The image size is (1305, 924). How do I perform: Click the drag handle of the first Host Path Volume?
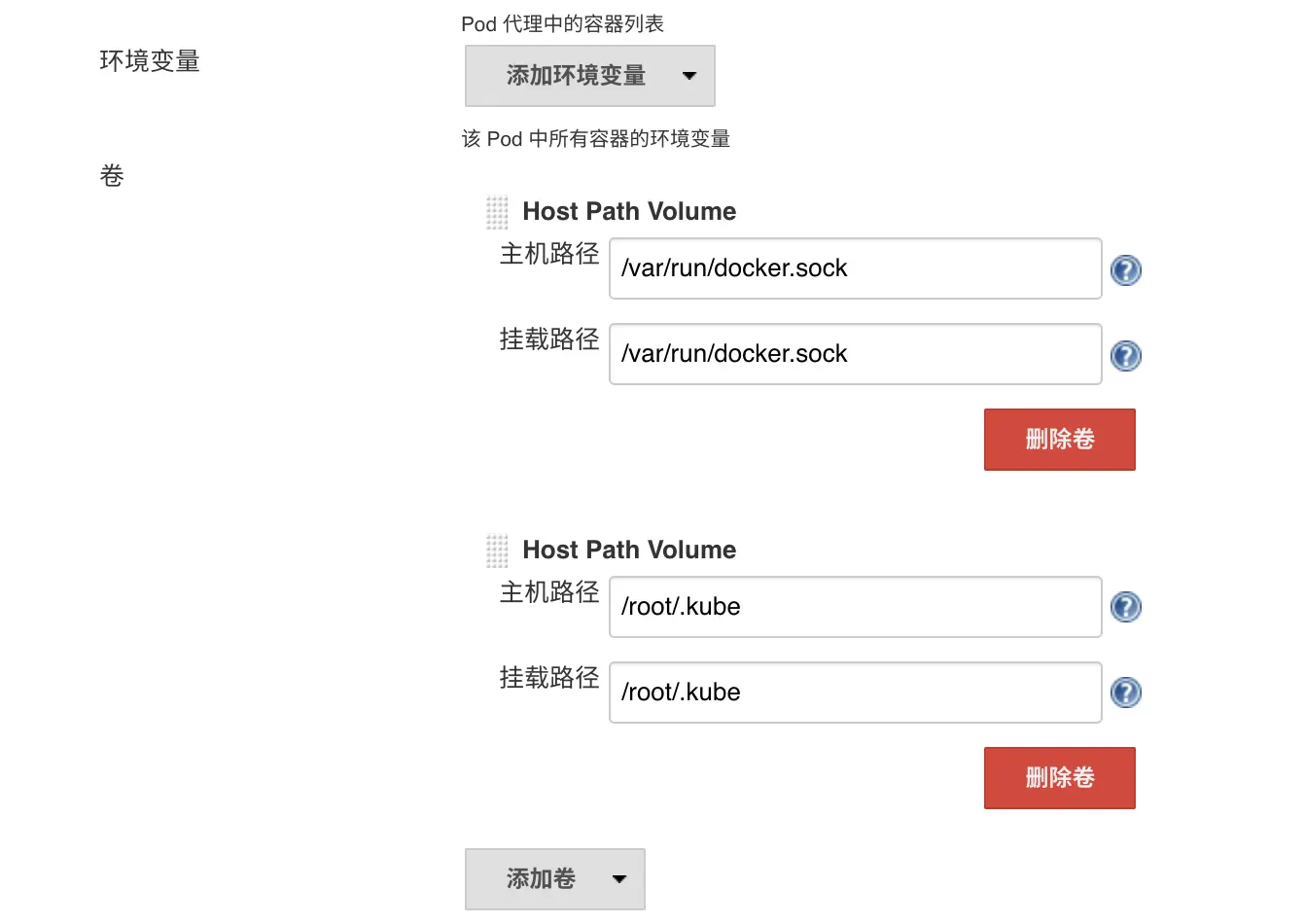coord(497,211)
